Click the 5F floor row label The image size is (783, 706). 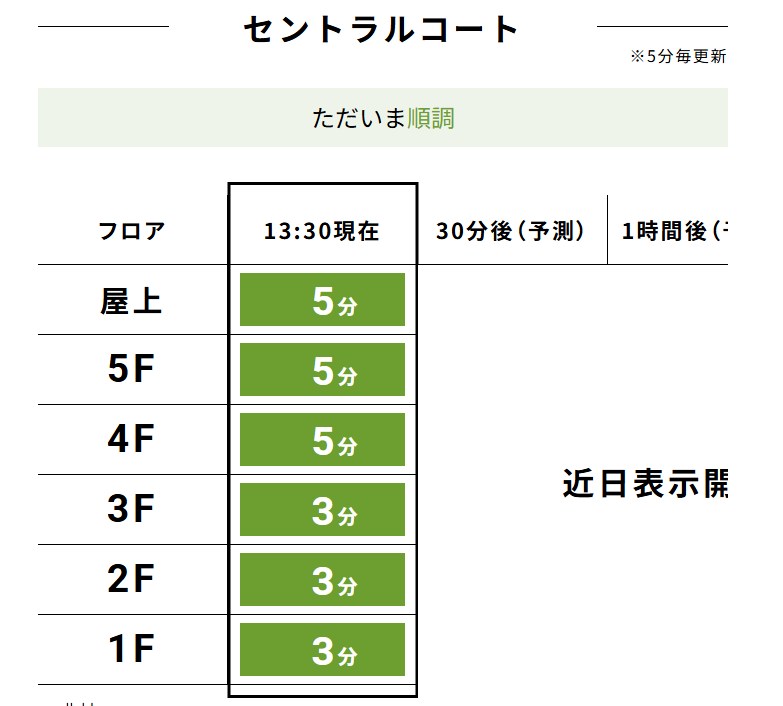[x=132, y=370]
